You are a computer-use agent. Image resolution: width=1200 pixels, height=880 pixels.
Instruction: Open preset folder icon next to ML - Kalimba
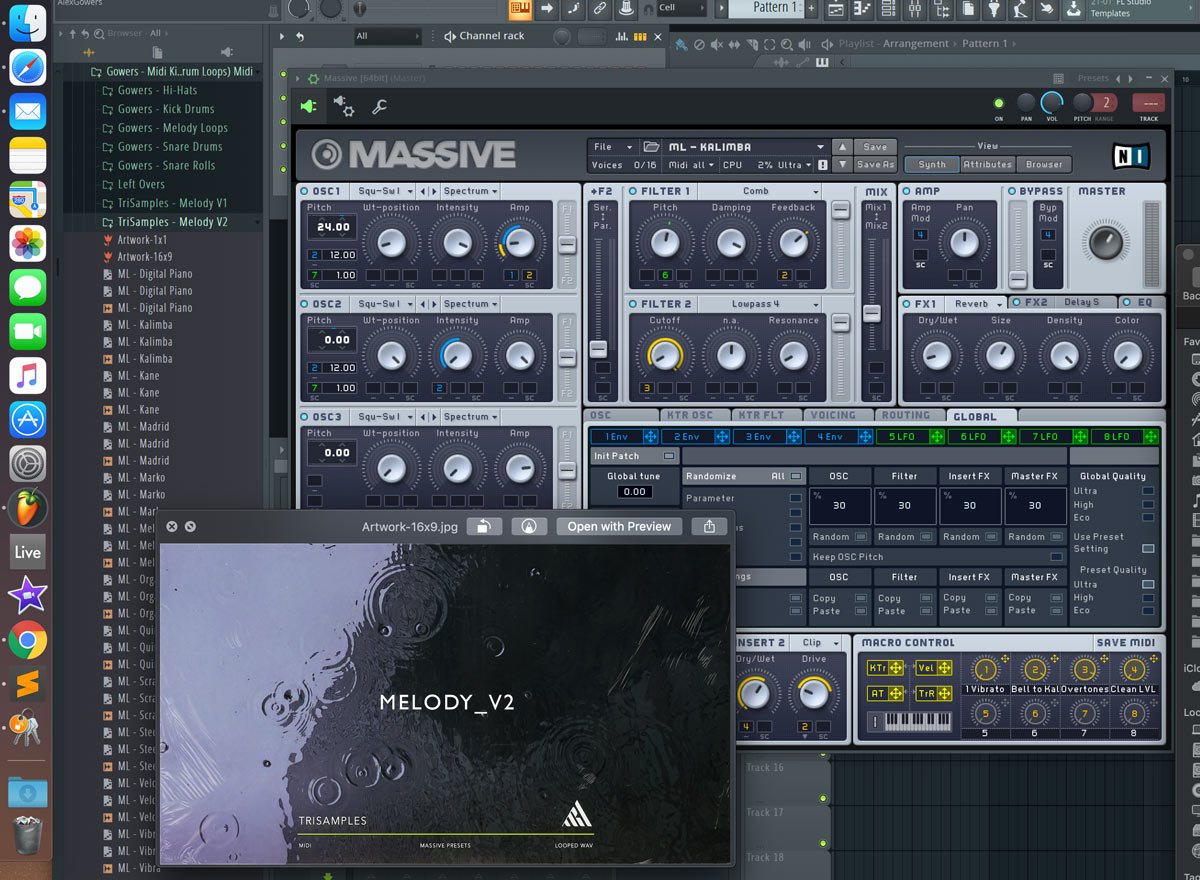click(652, 147)
